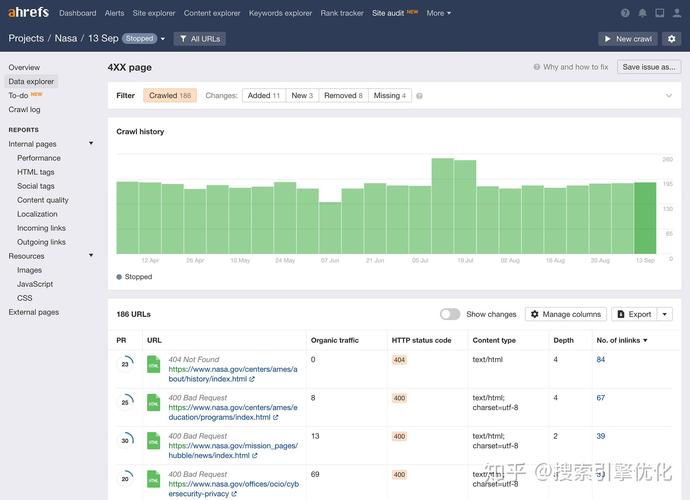Image resolution: width=690 pixels, height=500 pixels.
Task: Click the PR 25 gauge icon
Action: 125,402
